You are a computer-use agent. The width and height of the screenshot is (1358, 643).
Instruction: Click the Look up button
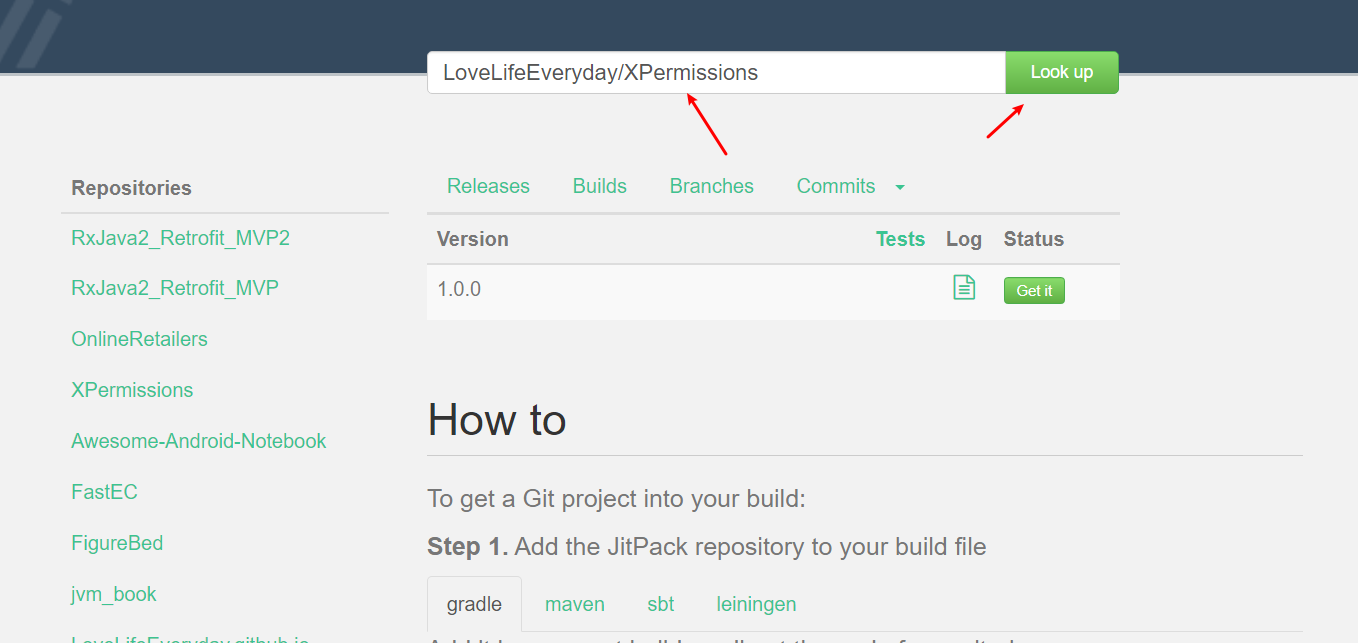[1062, 72]
